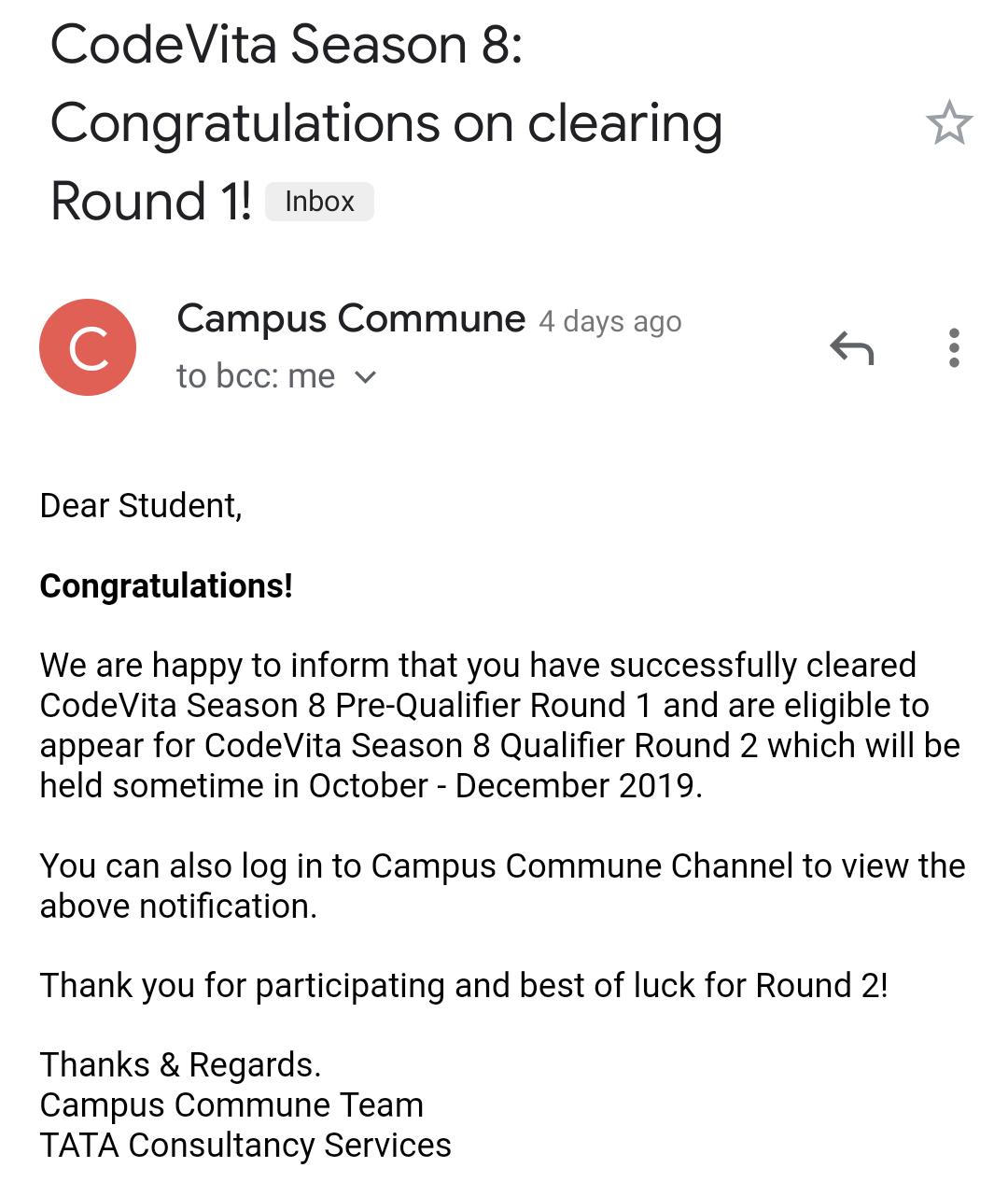Click the 'Thanks & Regards.' sign-off
Image resolution: width=1008 pixels, height=1196 pixels.
[x=180, y=1064]
